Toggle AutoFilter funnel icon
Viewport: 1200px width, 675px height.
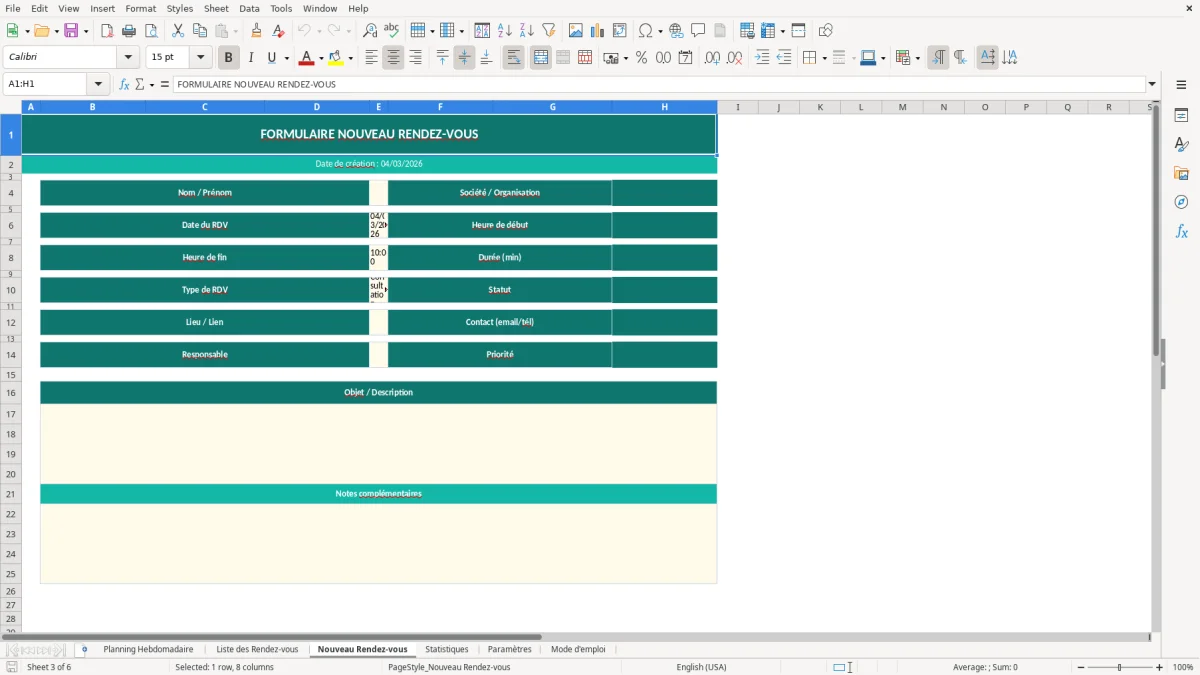pyautogui.click(x=549, y=31)
